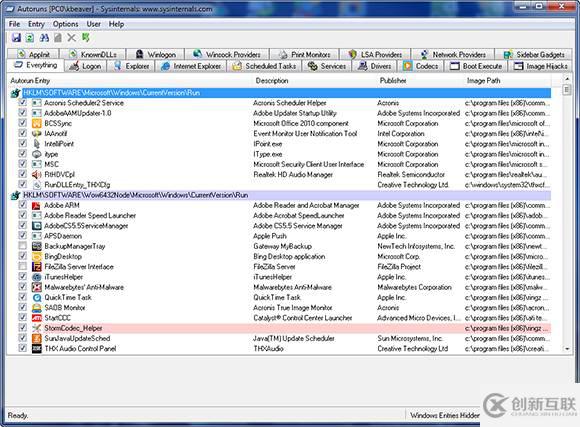The height and width of the screenshot is (427, 580).
Task: Click the Delete X toolbar icon
Action: point(71,37)
